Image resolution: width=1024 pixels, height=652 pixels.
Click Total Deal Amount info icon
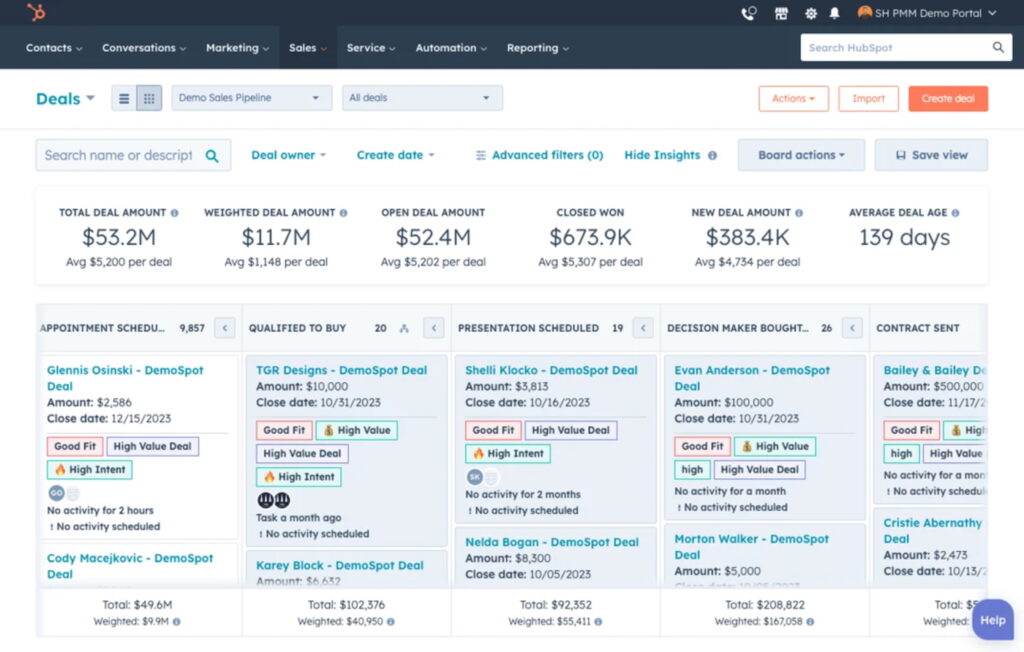pos(174,213)
